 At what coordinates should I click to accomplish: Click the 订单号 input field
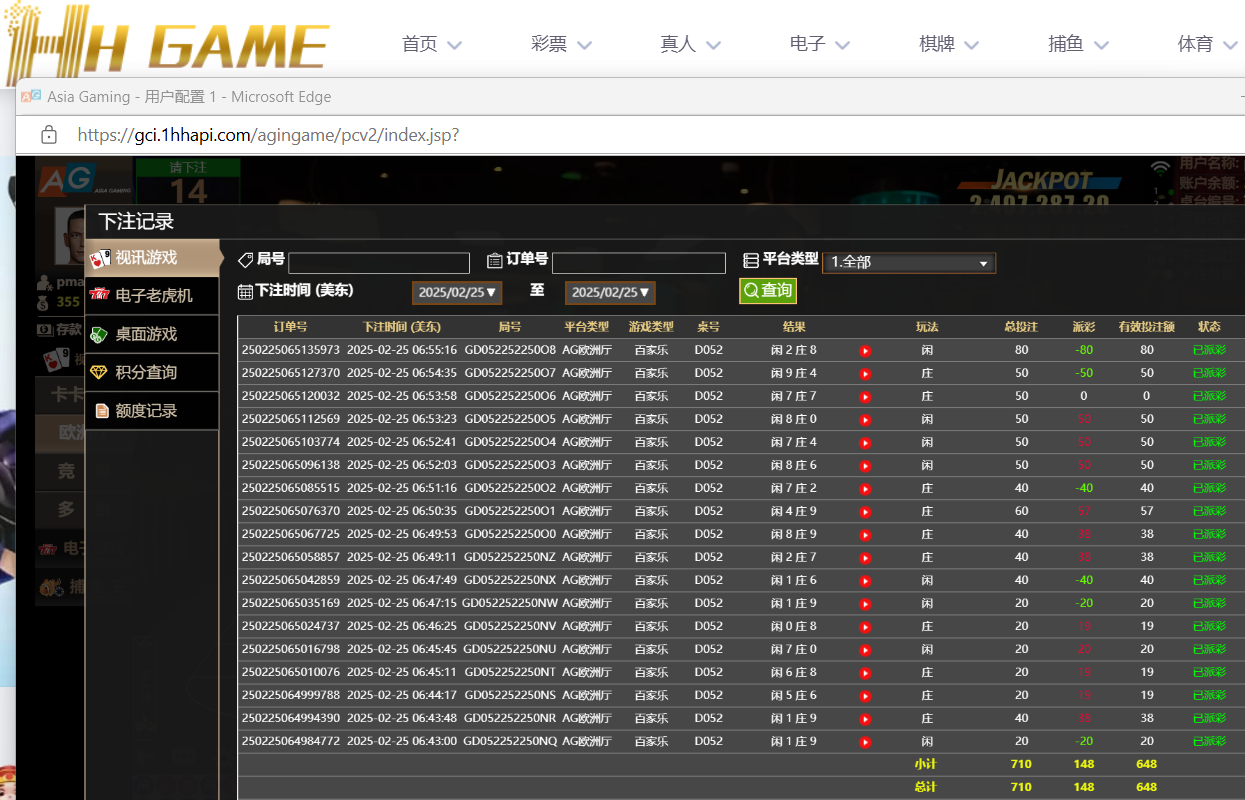pos(638,263)
